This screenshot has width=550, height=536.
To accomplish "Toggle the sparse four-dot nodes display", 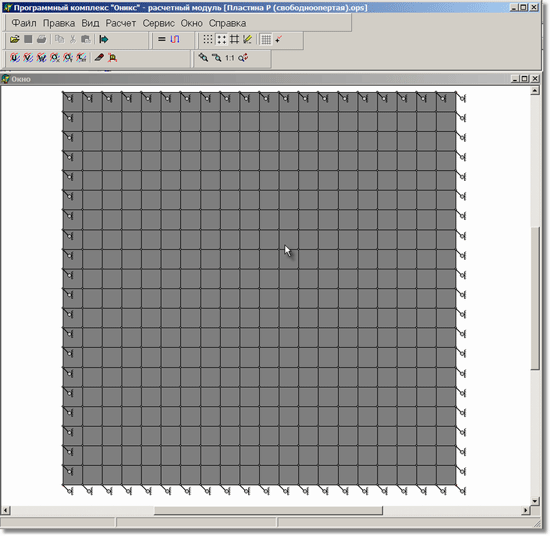I will point(221,39).
